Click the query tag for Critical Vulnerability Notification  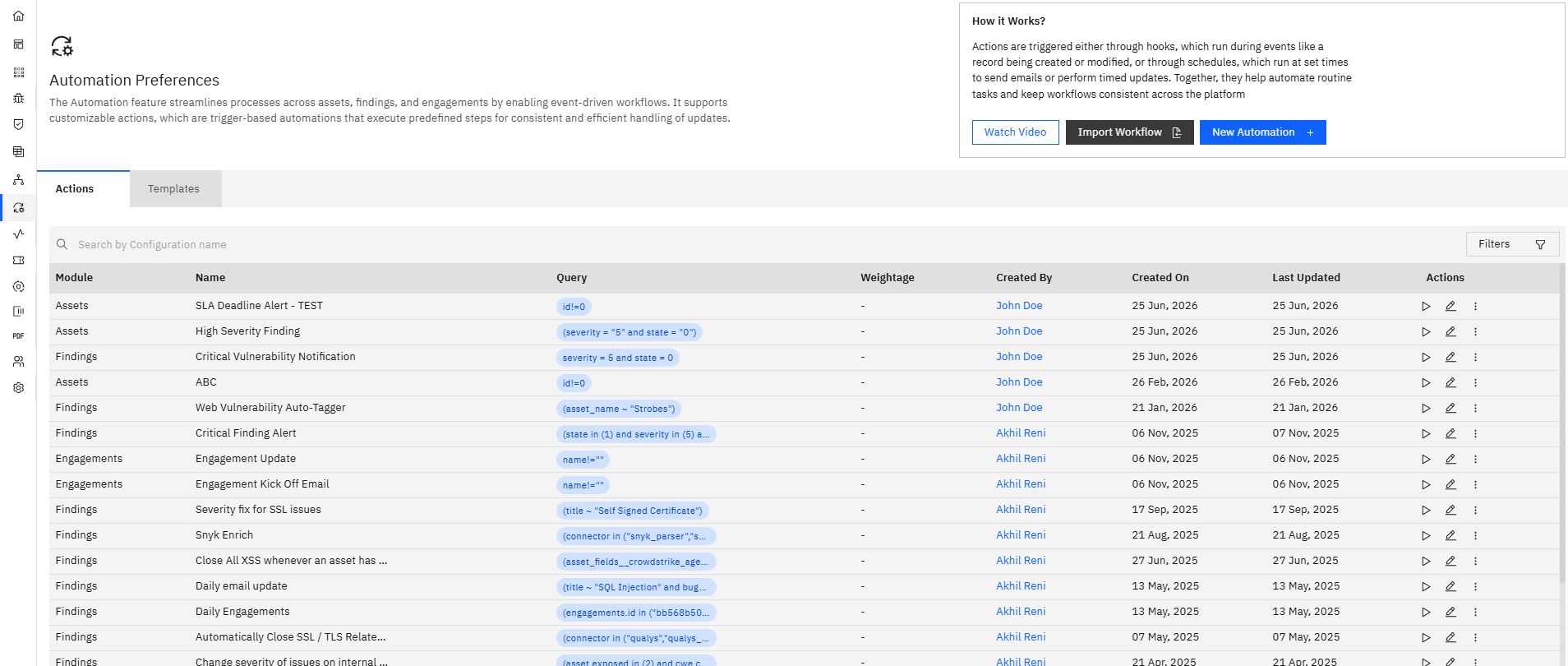(618, 358)
